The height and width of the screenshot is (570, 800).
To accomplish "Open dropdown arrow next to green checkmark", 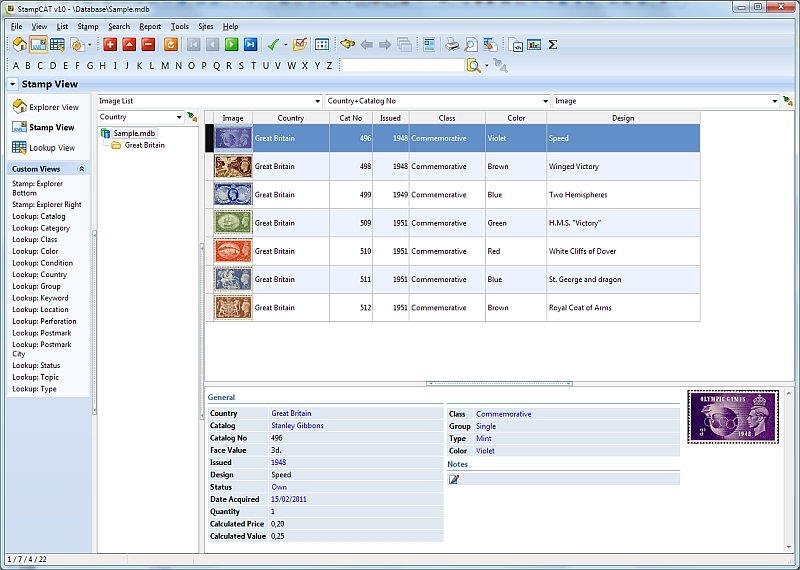I will tap(285, 45).
